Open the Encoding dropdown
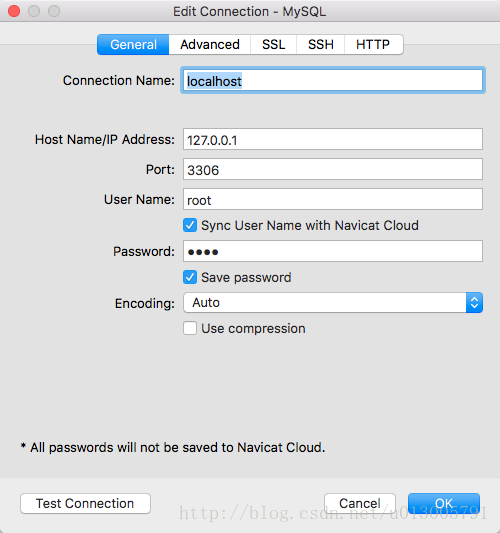This screenshot has width=500, height=533. 333,303
